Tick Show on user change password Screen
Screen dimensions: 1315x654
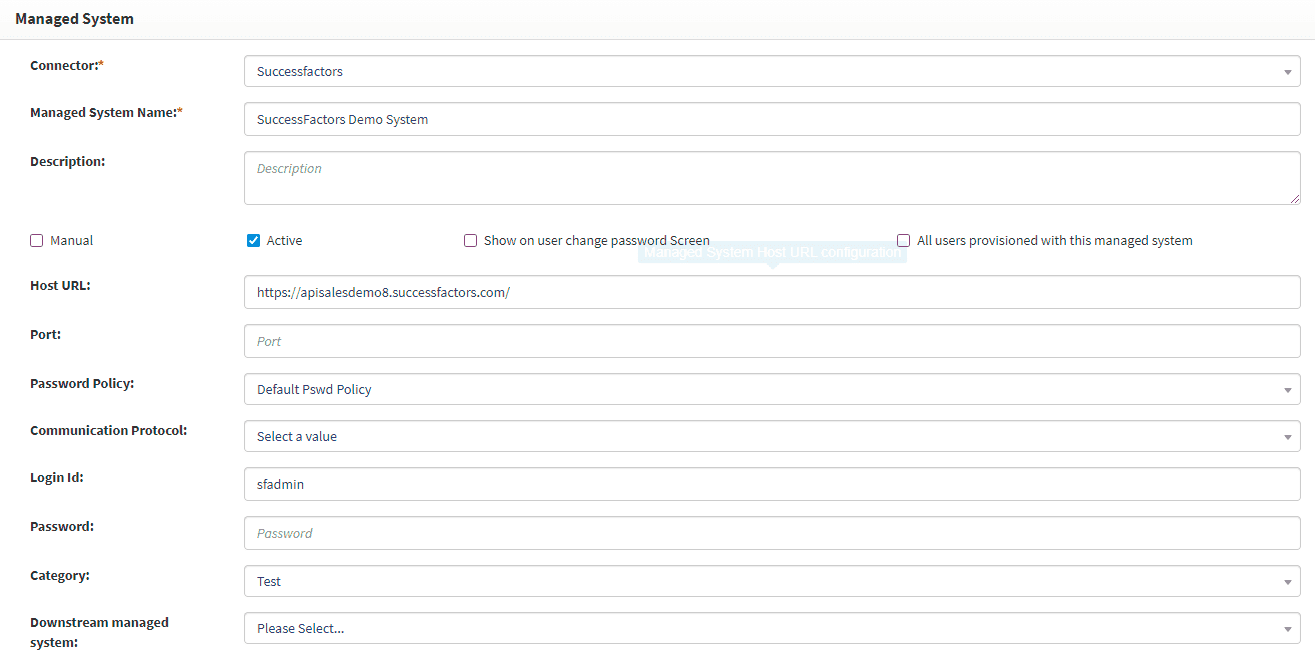click(x=470, y=241)
